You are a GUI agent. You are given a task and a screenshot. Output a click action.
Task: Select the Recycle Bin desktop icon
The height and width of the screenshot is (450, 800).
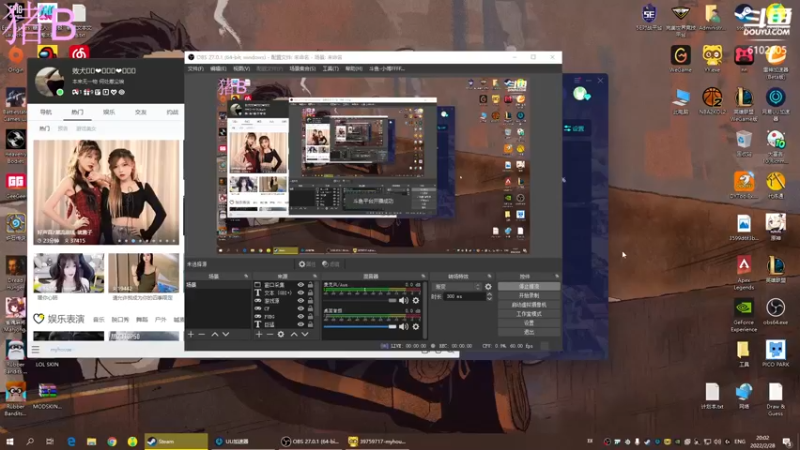pos(743,143)
